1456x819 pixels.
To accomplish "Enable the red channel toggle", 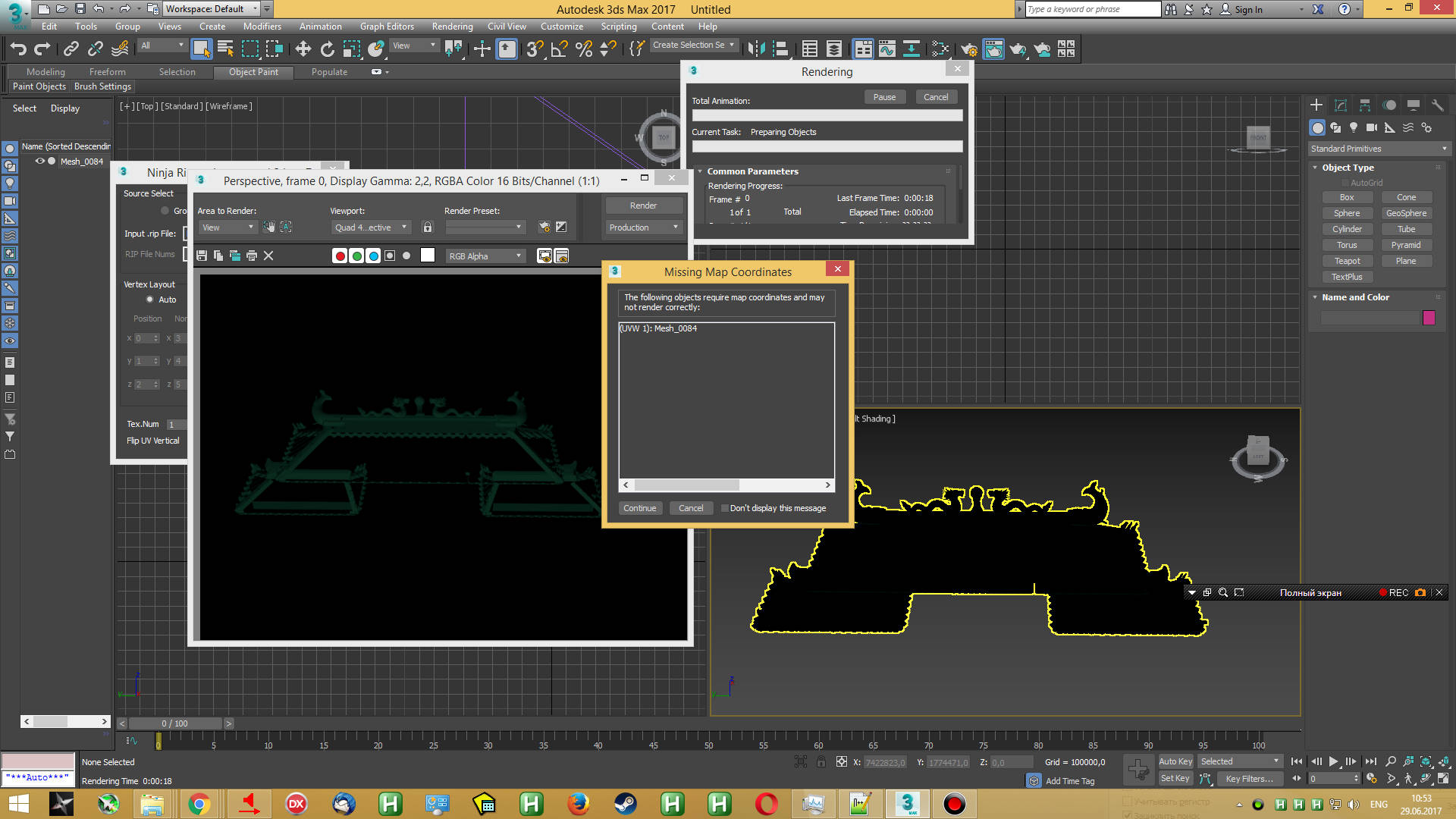I will [340, 256].
